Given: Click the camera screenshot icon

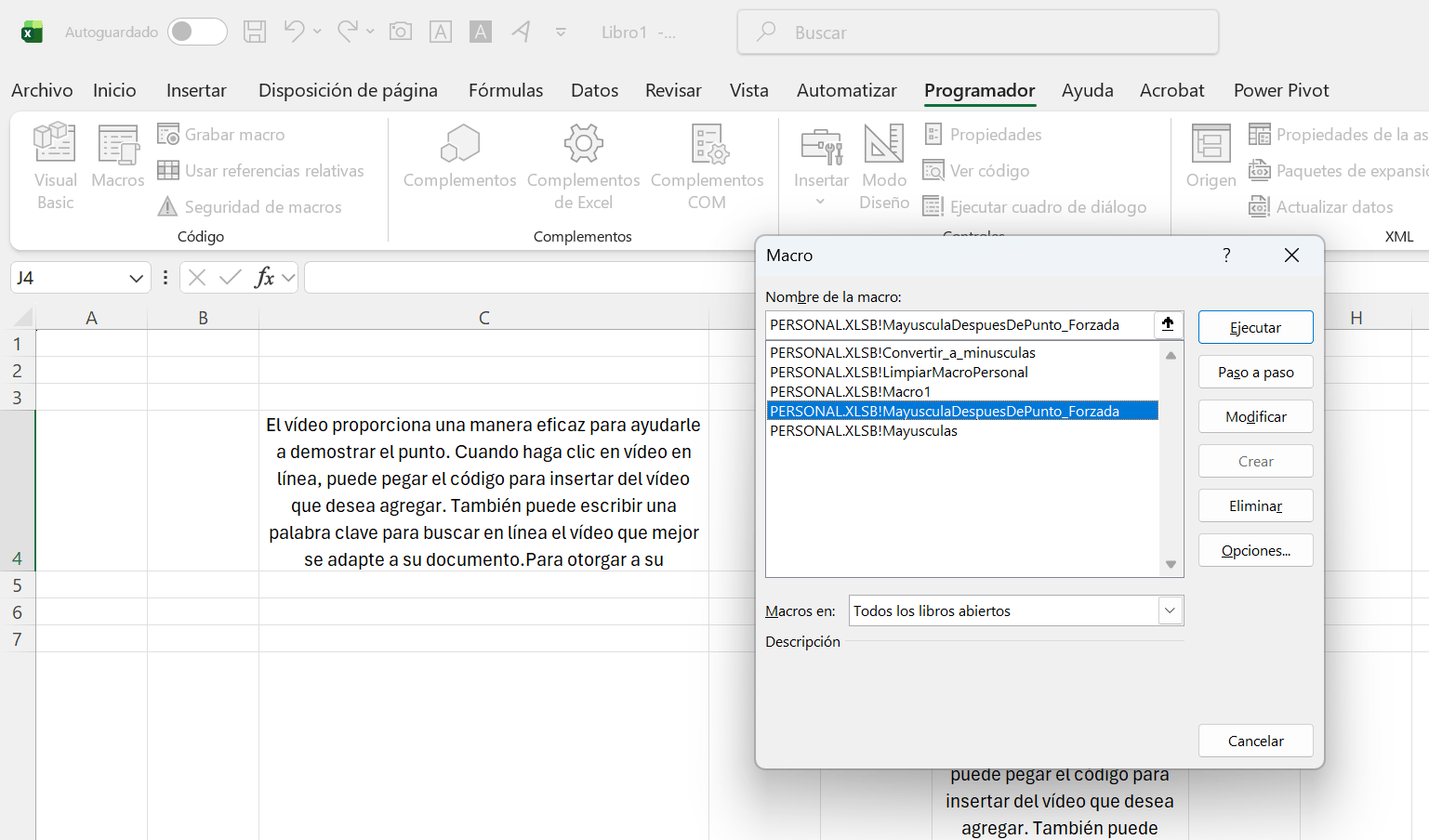Looking at the screenshot, I should click(x=401, y=32).
